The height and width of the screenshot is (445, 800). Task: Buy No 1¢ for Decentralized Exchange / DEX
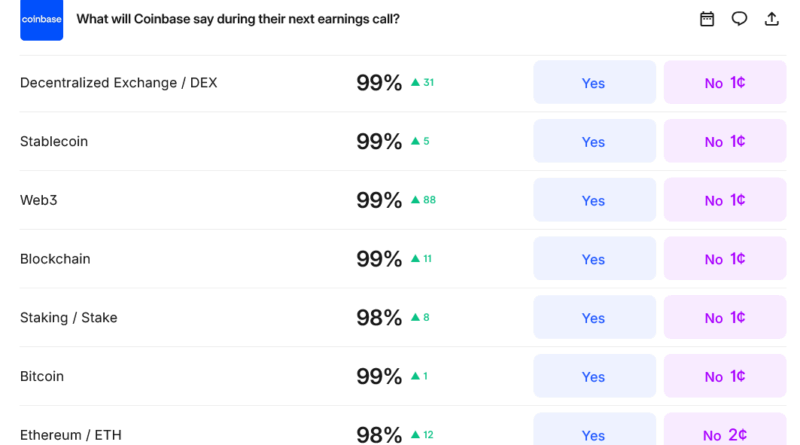[724, 83]
